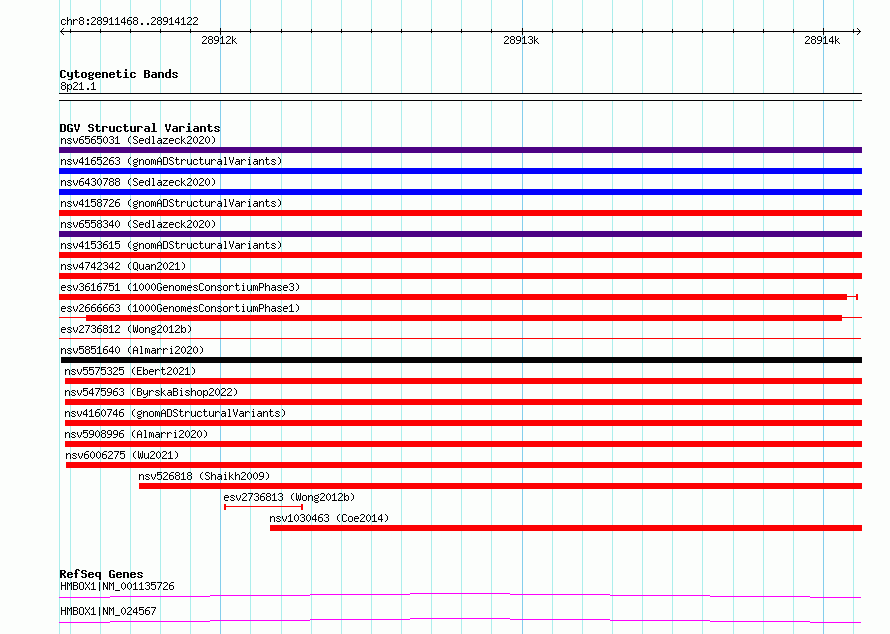Click the nsv4158726 gnomADStructuralVariants label
Screen dimensions: 890x634
point(171,203)
